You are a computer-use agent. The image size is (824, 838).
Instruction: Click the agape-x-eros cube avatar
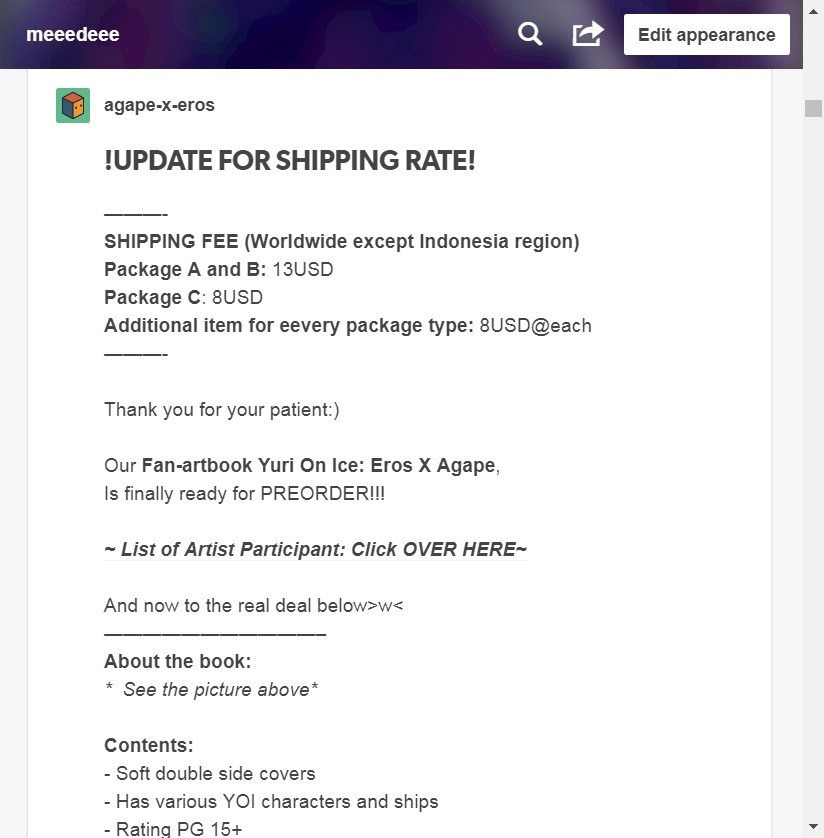click(x=73, y=105)
